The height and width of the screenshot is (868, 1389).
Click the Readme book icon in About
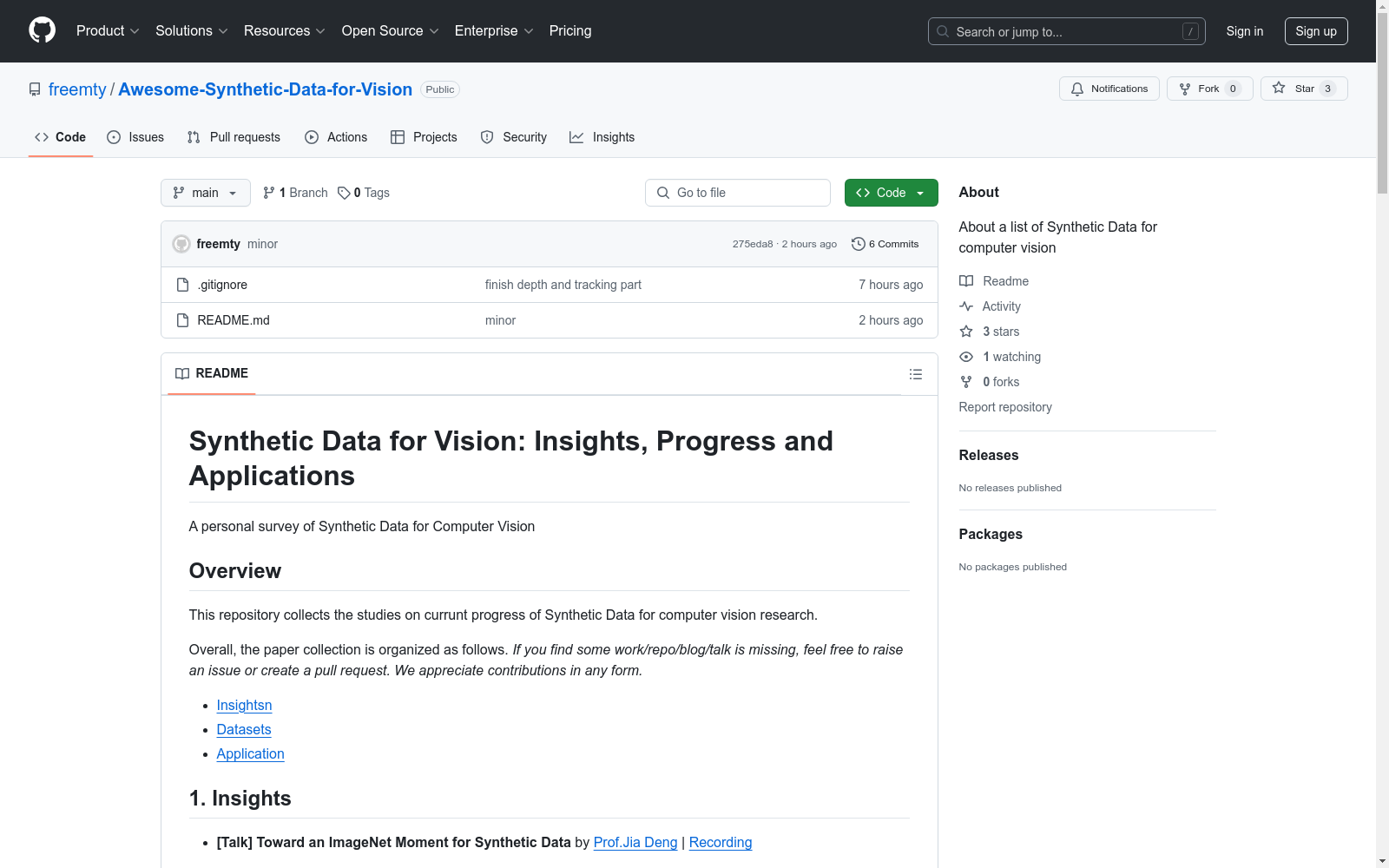pyautogui.click(x=966, y=281)
